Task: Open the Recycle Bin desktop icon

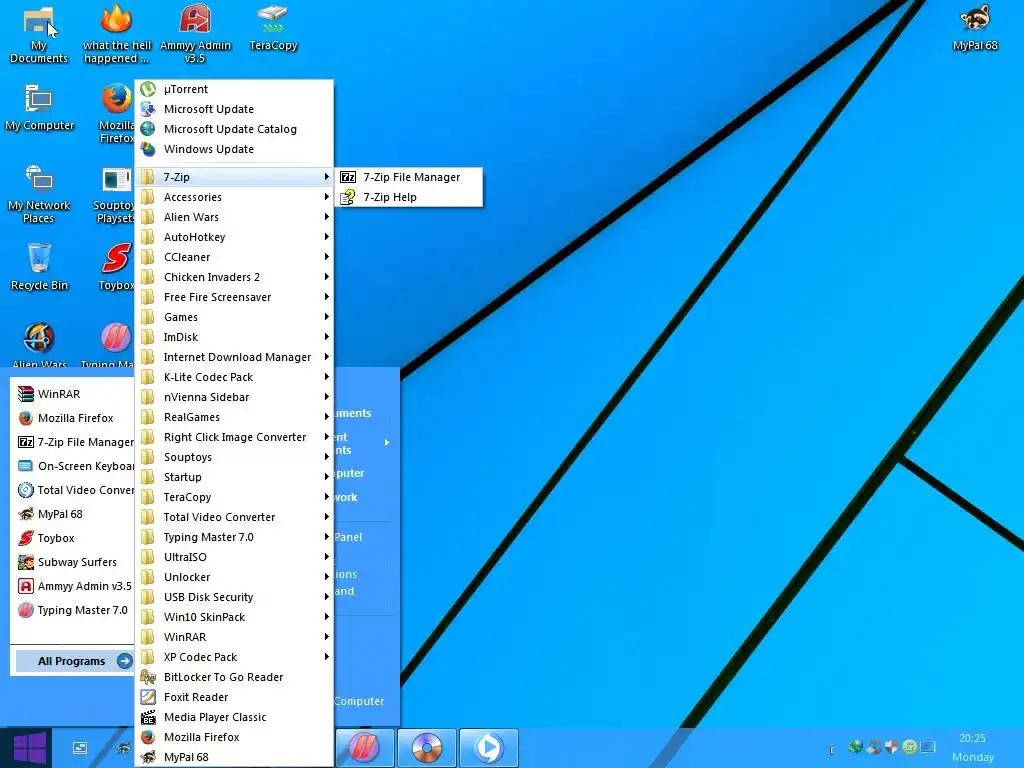Action: [39, 266]
